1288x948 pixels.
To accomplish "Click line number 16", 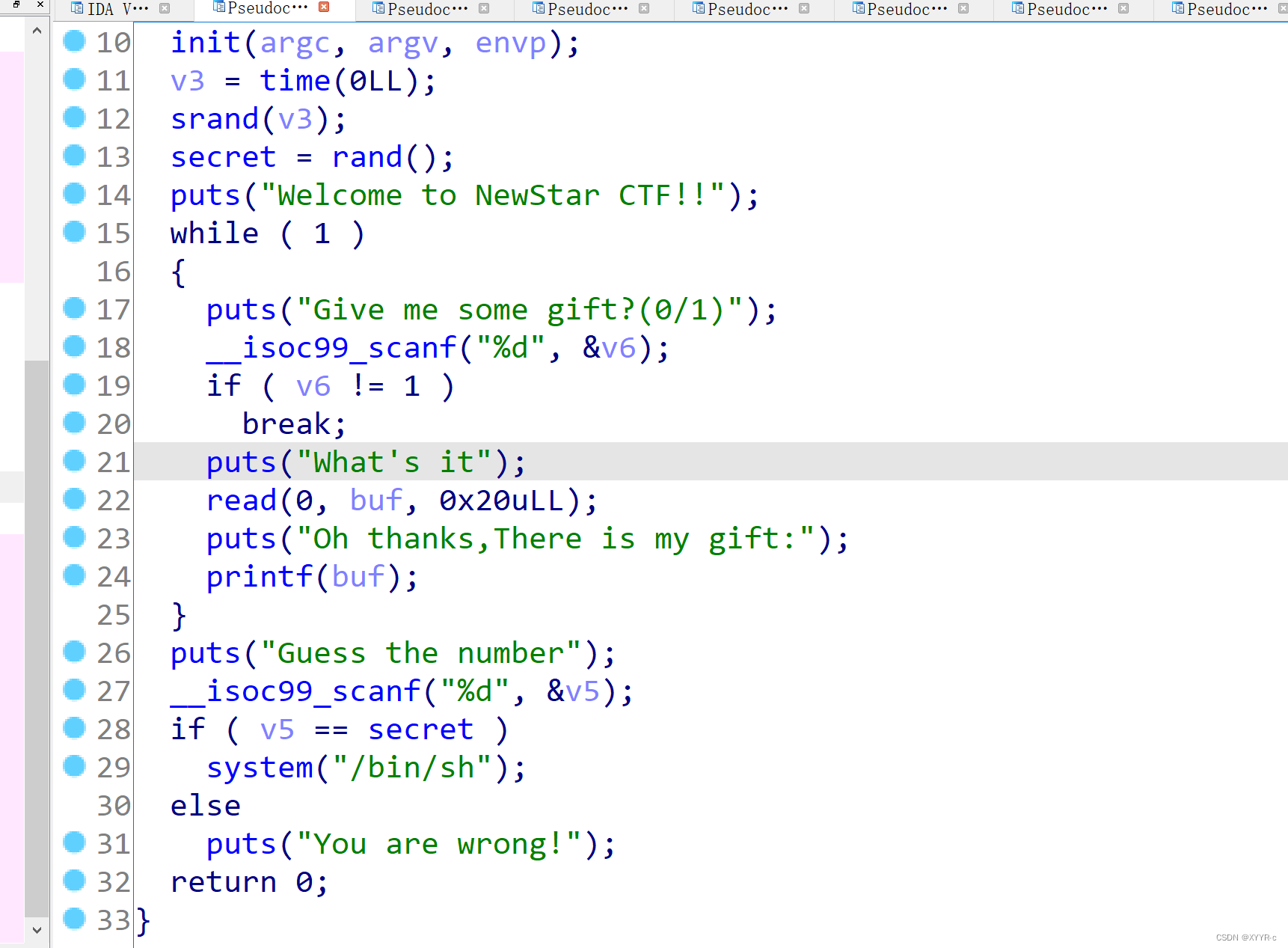I will [x=114, y=272].
